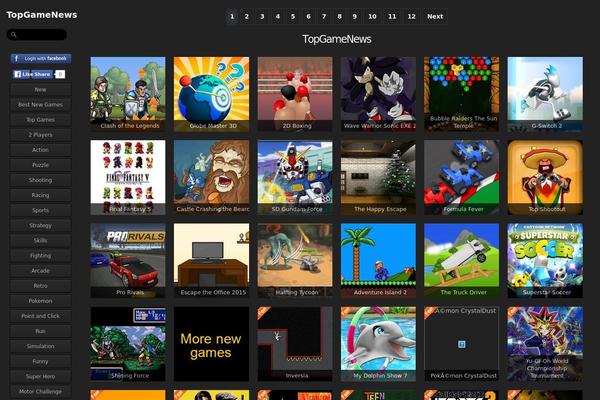Go to page 2

247,16
